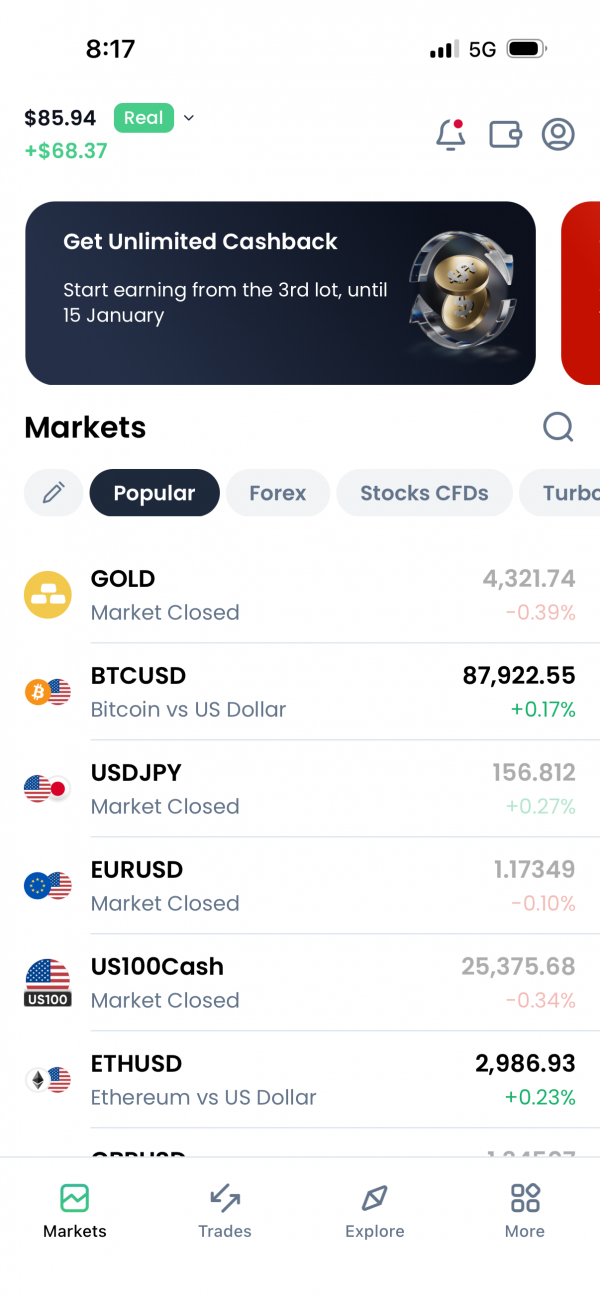The width and height of the screenshot is (600, 1304).
Task: Switch to the Forex category
Action: coord(277,493)
